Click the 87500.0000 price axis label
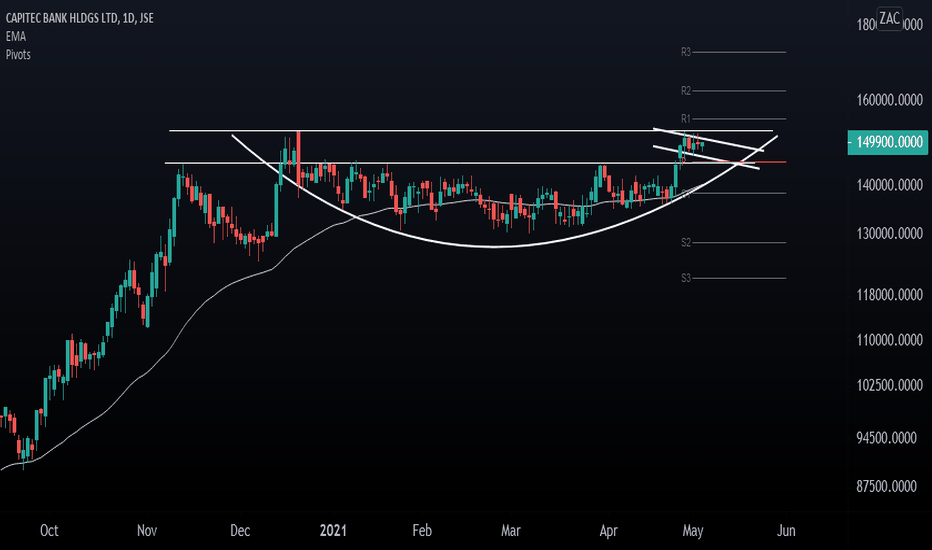 coord(886,486)
